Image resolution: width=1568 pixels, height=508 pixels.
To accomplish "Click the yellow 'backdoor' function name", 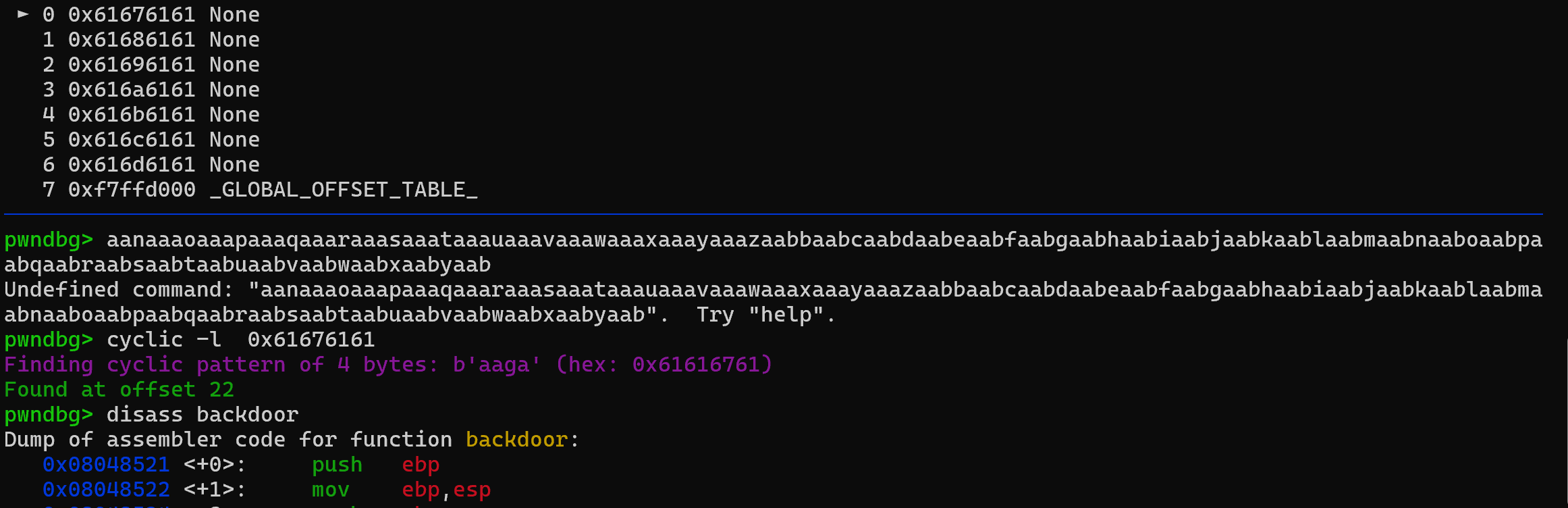I will click(x=516, y=440).
